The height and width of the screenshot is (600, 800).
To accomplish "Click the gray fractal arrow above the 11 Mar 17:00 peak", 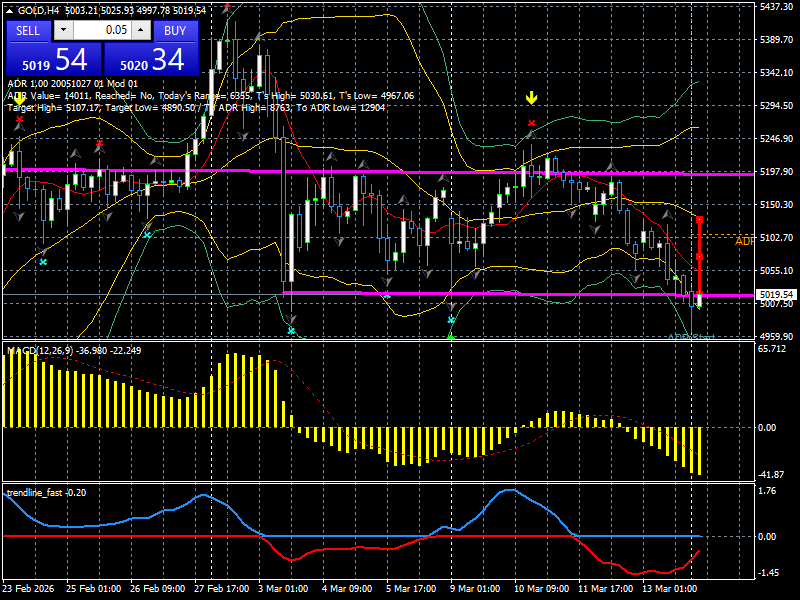I will [x=611, y=166].
